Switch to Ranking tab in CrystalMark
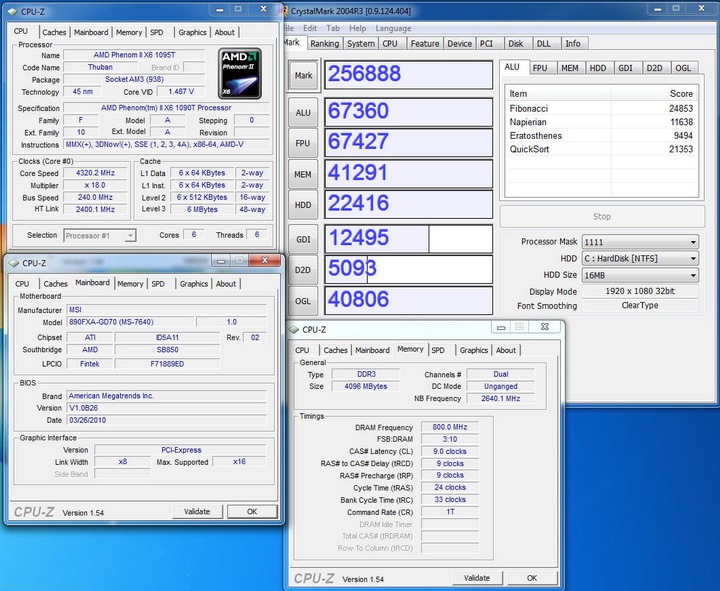The height and width of the screenshot is (591, 720). click(325, 44)
